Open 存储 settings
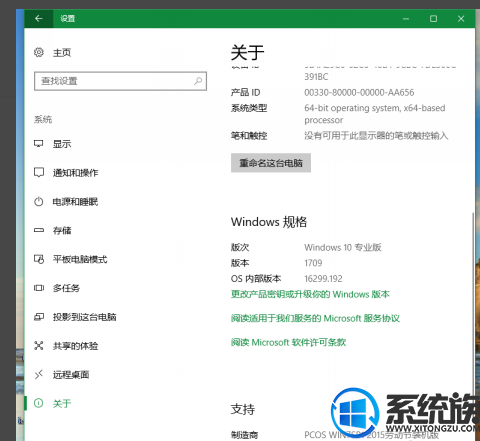Screen dimensions: 480x441 click(x=62, y=230)
